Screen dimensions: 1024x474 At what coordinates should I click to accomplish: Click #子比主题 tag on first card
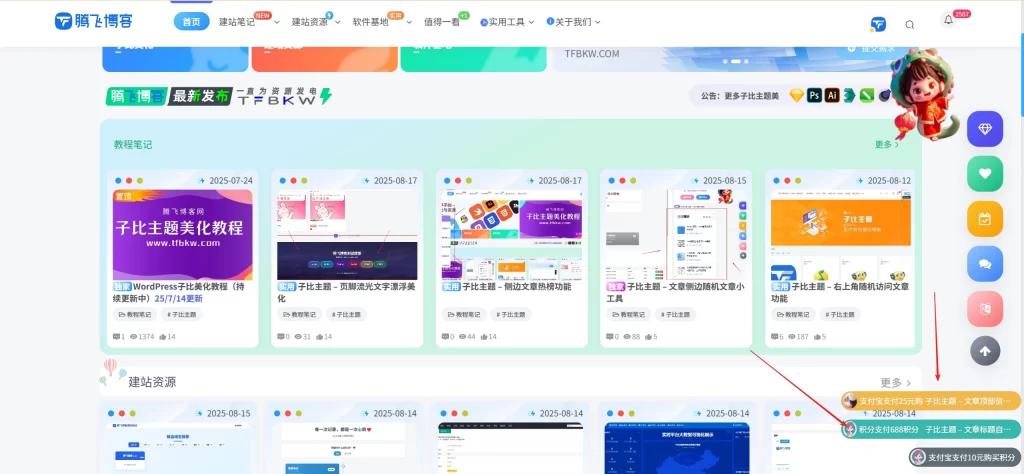coord(182,315)
